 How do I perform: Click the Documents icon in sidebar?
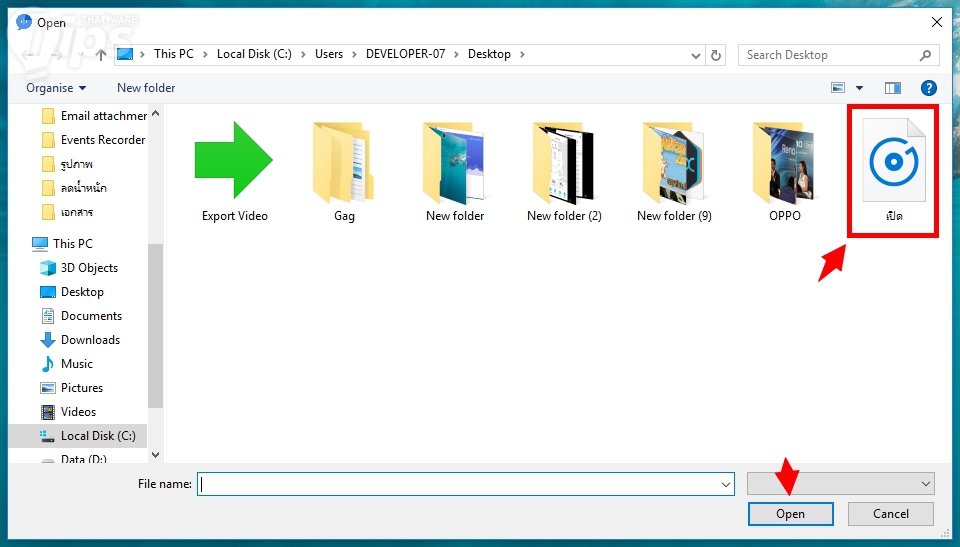tap(48, 316)
